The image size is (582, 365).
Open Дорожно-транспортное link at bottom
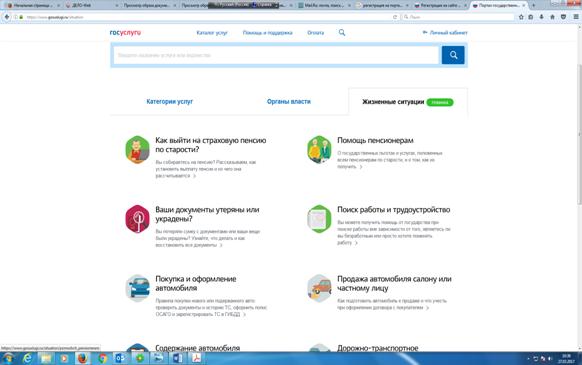pos(377,348)
